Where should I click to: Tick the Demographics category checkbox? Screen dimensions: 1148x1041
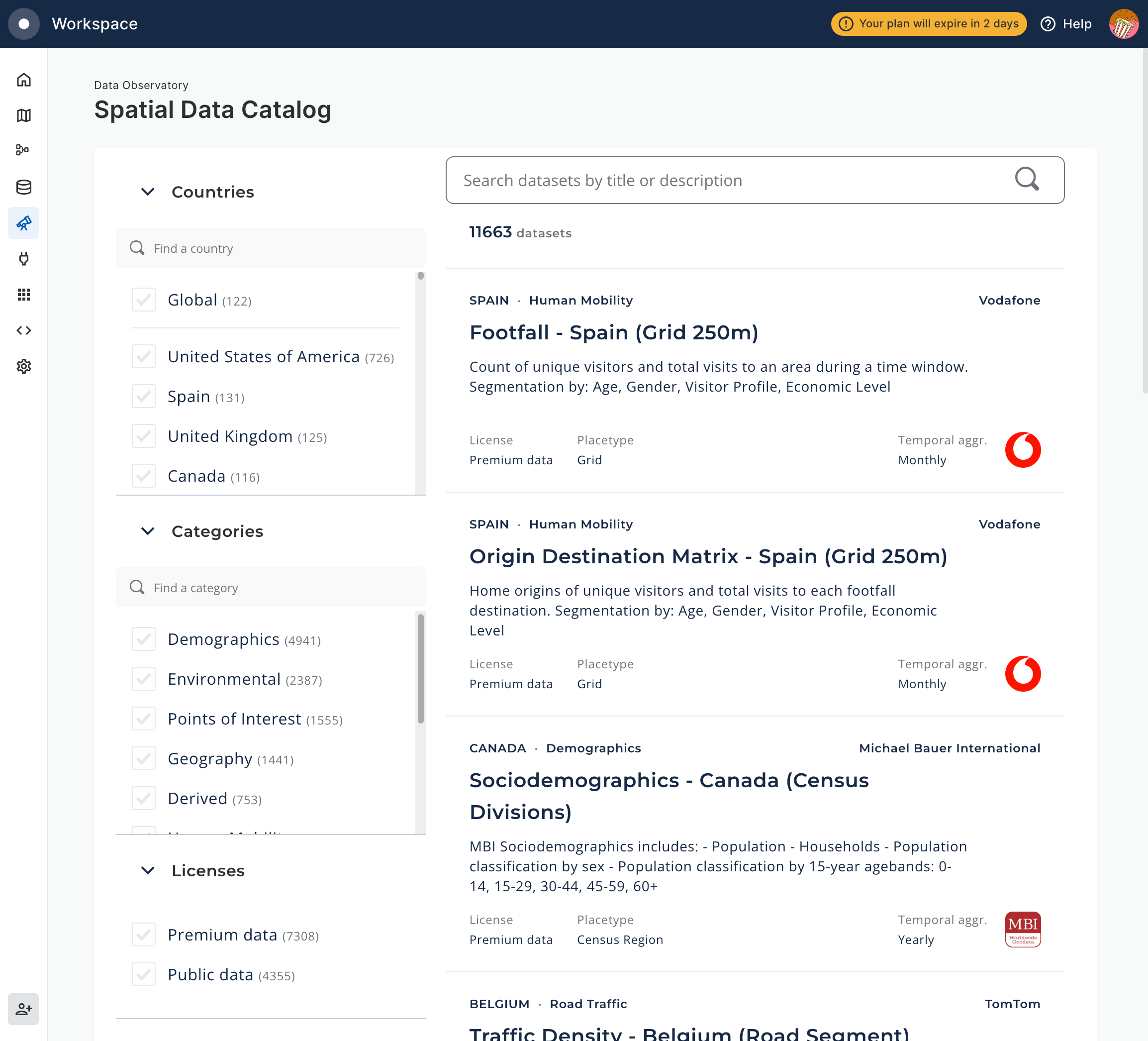143,639
